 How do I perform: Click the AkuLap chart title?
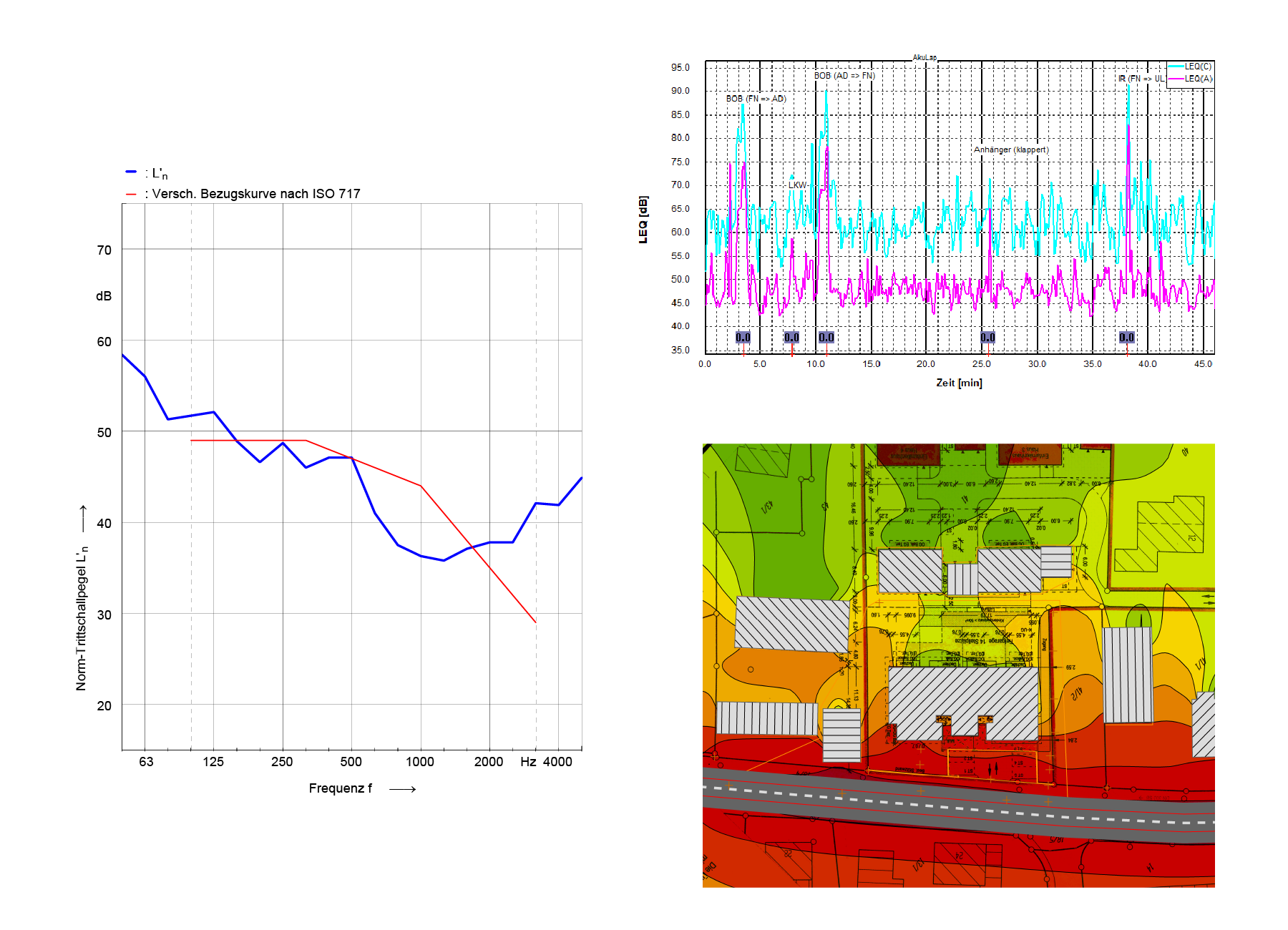(x=924, y=57)
